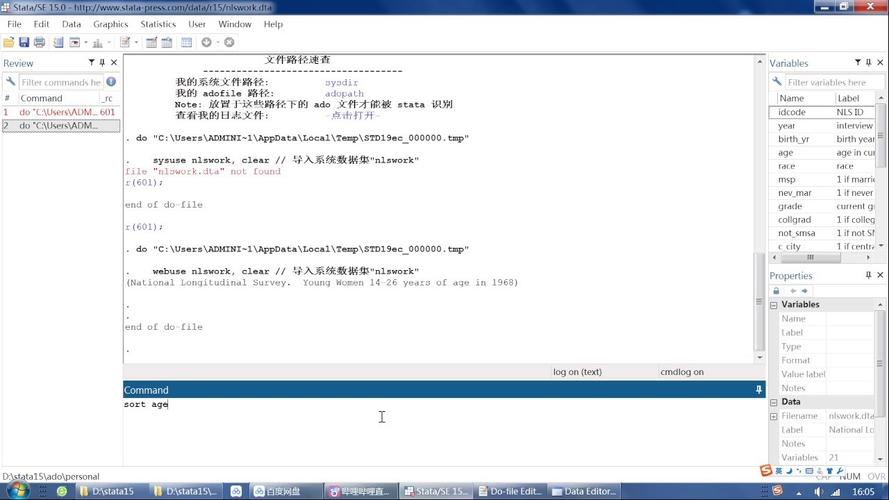Image resolution: width=889 pixels, height=500 pixels.
Task: Click the wrench icon in Review panel
Action: [x=10, y=82]
